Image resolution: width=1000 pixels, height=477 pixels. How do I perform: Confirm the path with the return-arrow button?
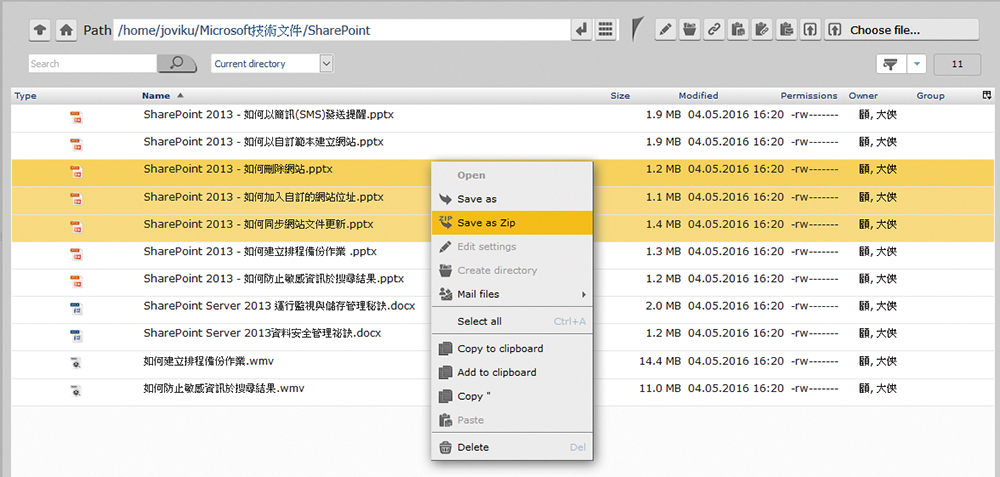[x=582, y=30]
